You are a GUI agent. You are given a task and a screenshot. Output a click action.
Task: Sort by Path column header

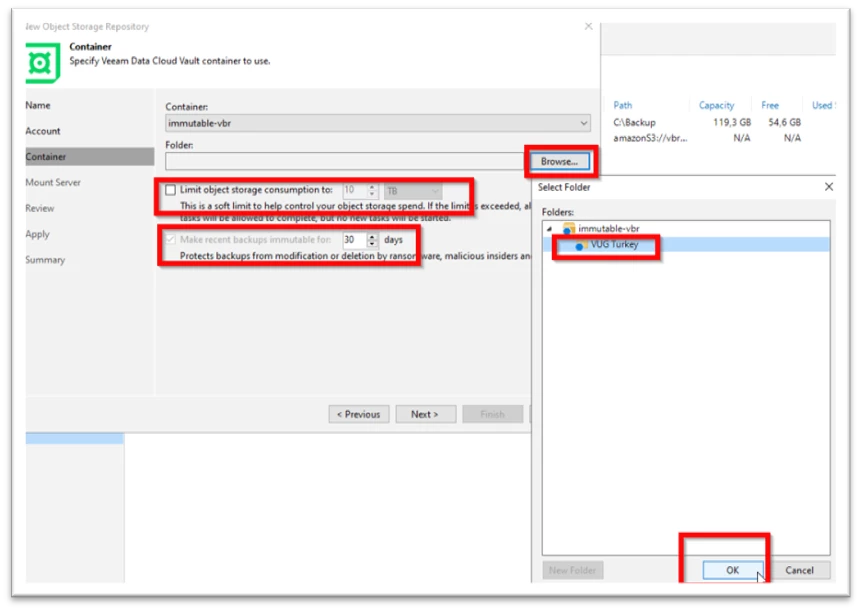click(x=623, y=105)
